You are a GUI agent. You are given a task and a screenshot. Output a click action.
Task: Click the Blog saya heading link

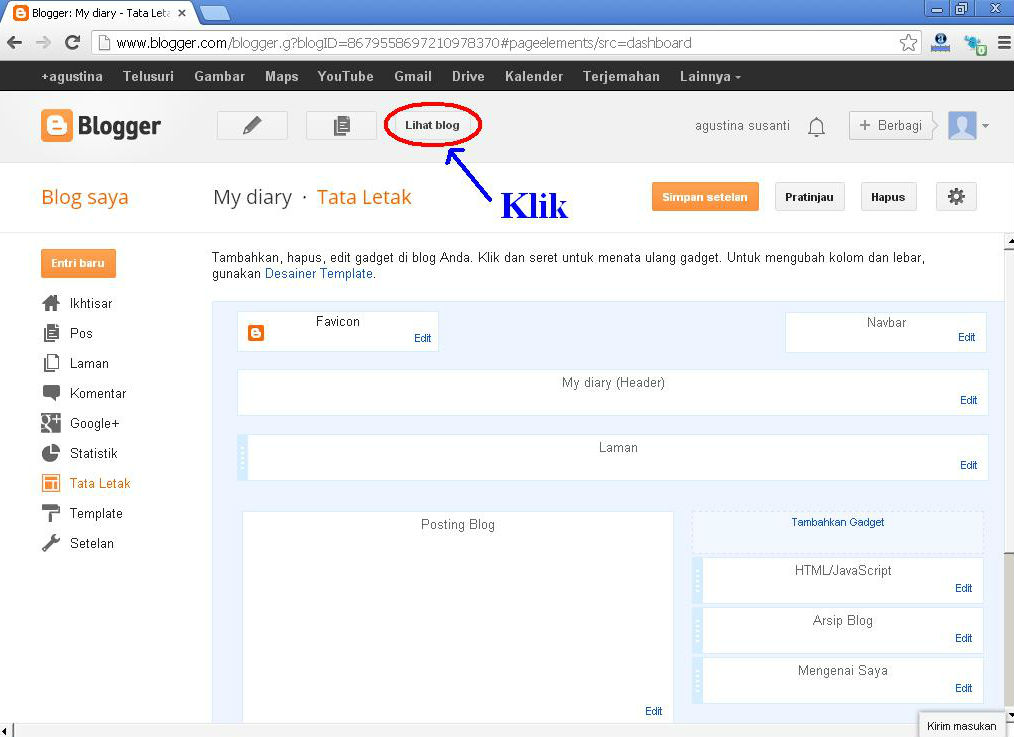[85, 197]
